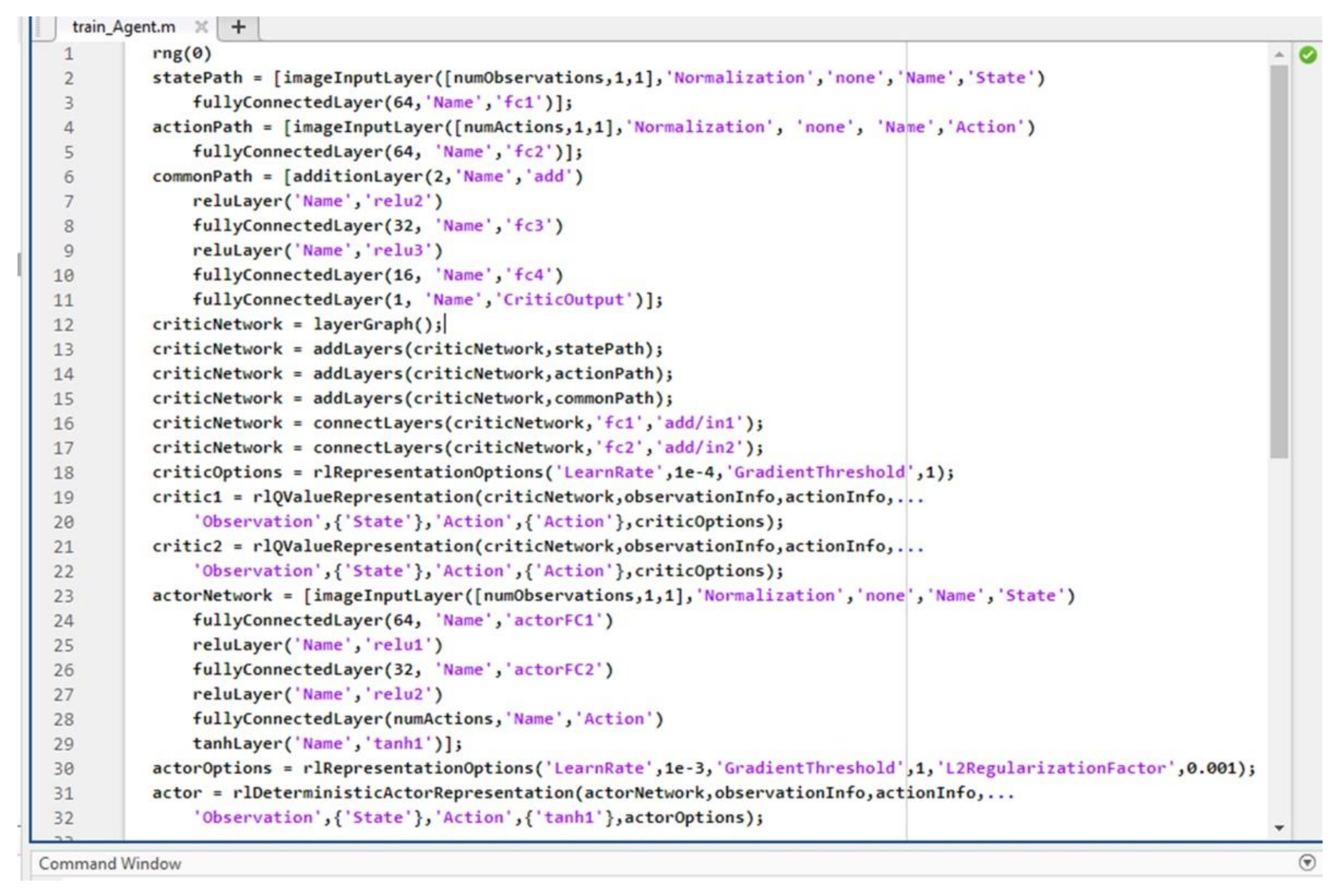
Task: Click line number 23 in the gutter
Action: [x=64, y=596]
